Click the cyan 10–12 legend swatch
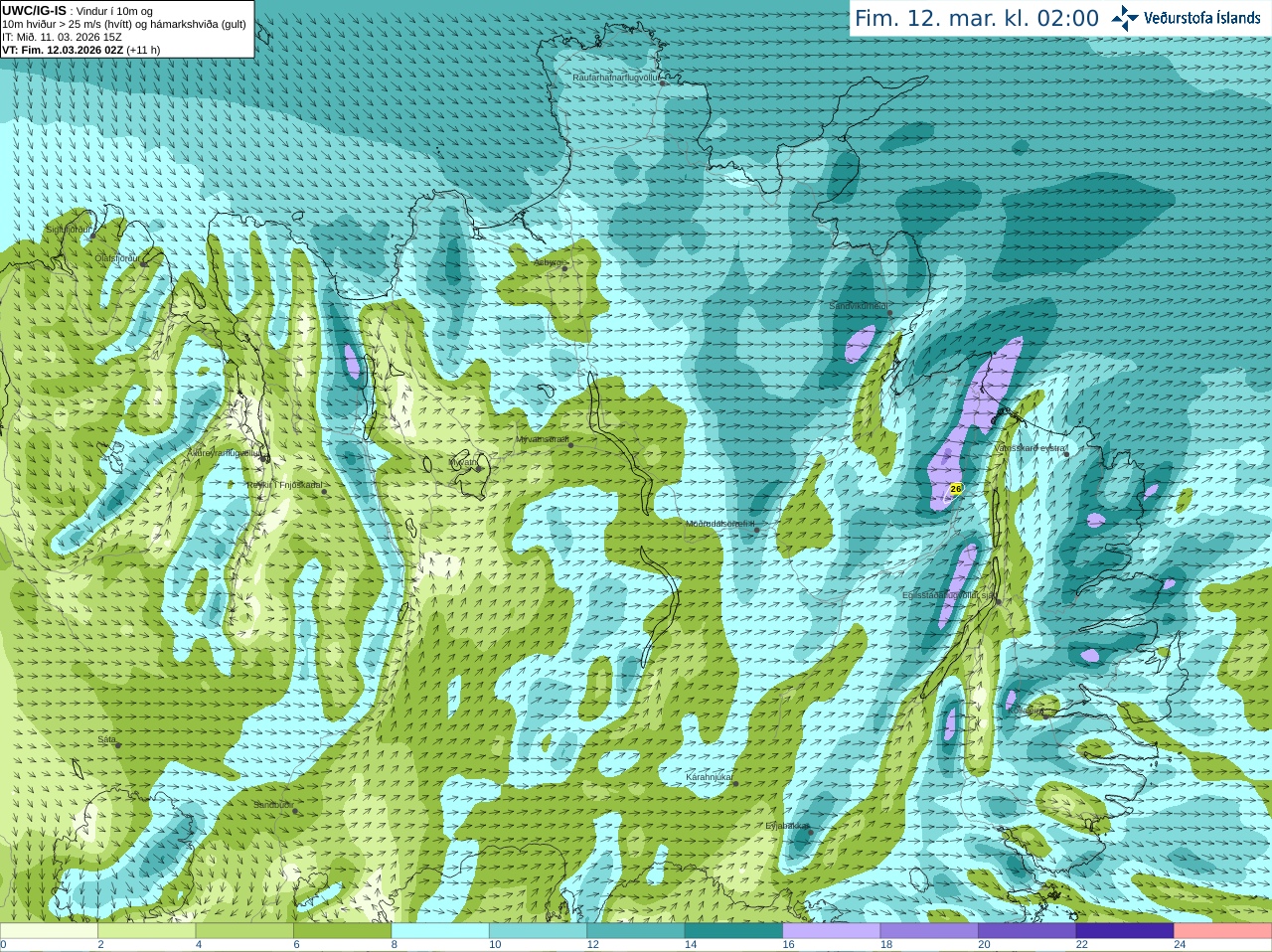The image size is (1272, 952). [538, 931]
